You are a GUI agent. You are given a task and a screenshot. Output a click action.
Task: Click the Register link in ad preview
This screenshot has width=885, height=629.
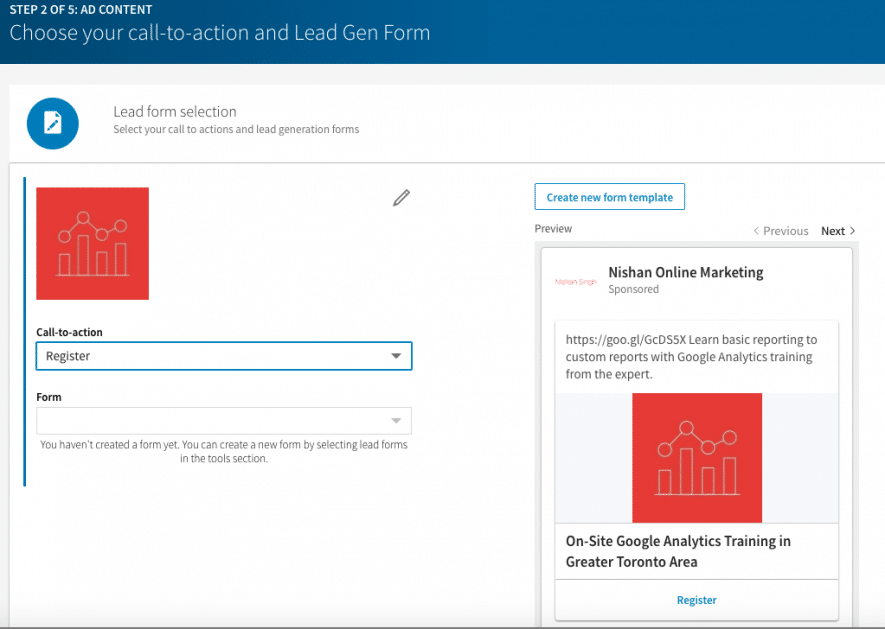pos(696,600)
